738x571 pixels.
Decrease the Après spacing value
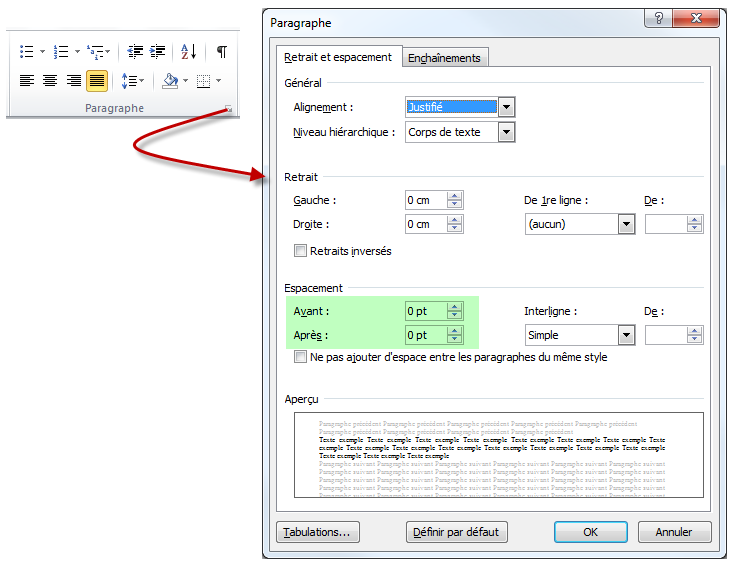click(x=454, y=340)
